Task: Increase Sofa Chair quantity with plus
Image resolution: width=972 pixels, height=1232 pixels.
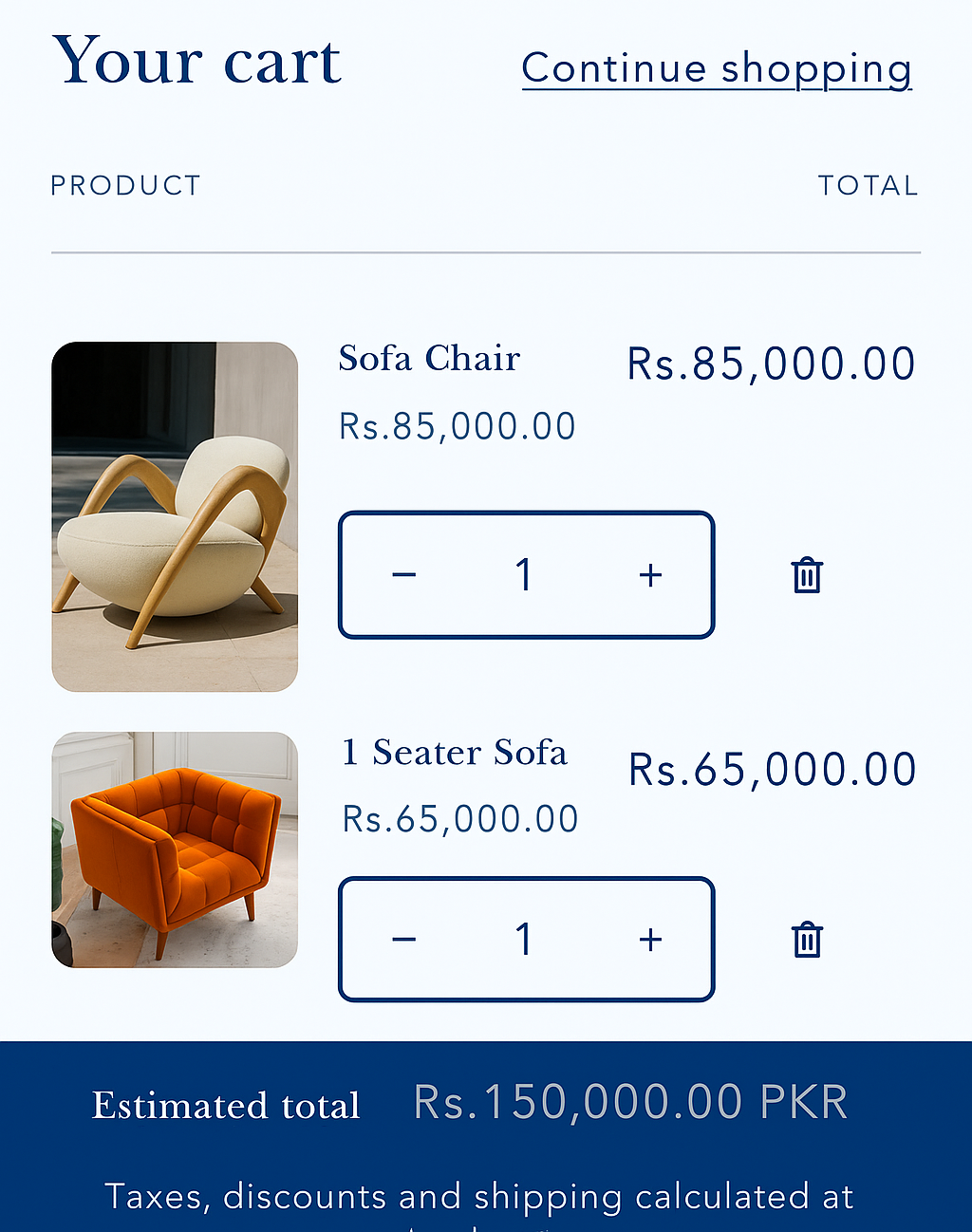Action: (x=650, y=575)
